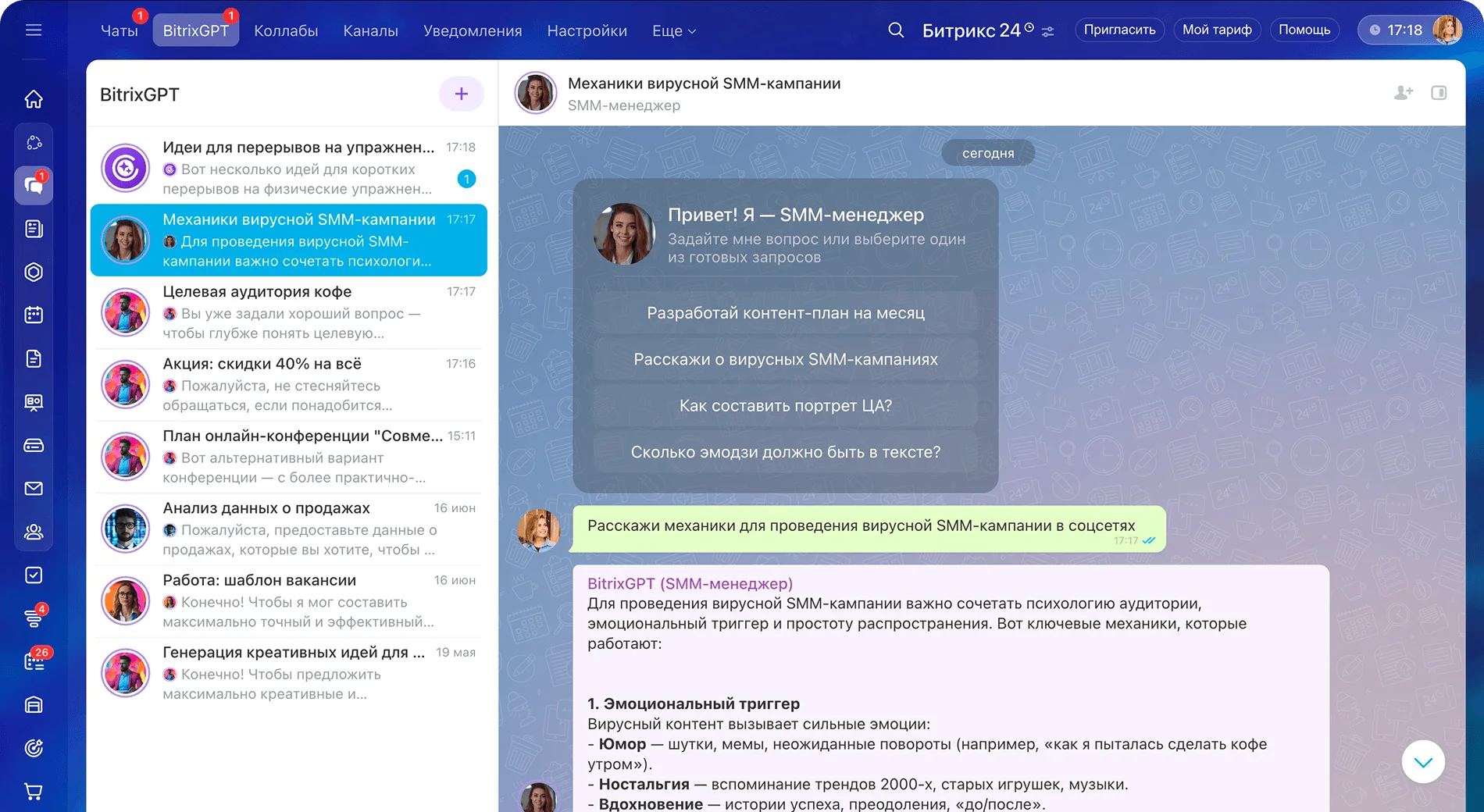Image resolution: width=1484 pixels, height=812 pixels.
Task: Choose prompt Разработай контент-план на месяц
Action: tap(786, 313)
